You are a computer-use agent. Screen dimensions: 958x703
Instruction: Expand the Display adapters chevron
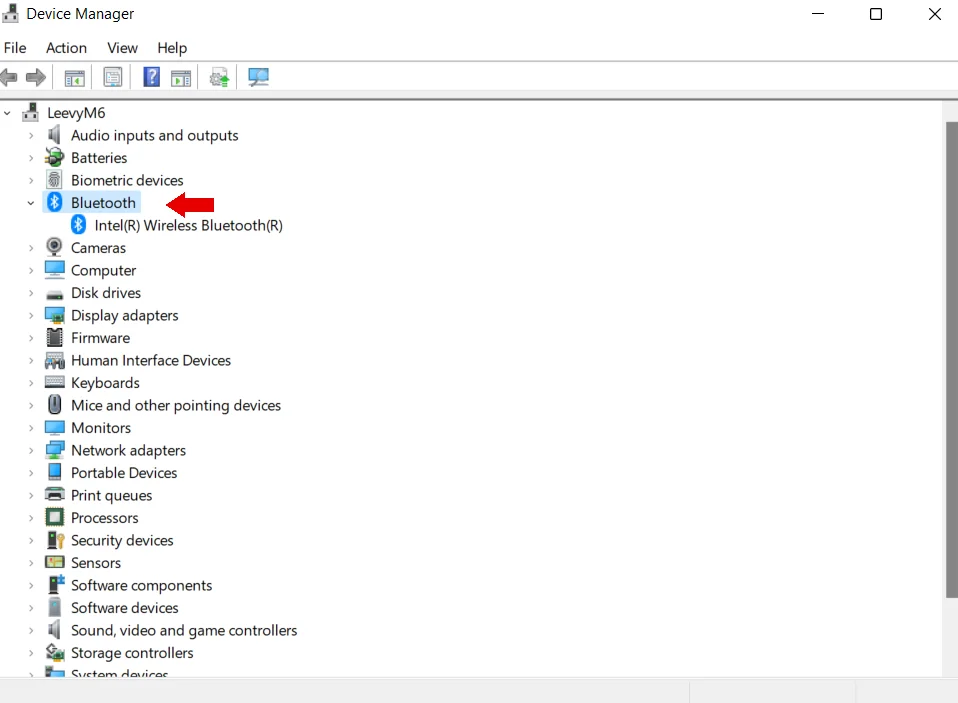click(x=31, y=316)
